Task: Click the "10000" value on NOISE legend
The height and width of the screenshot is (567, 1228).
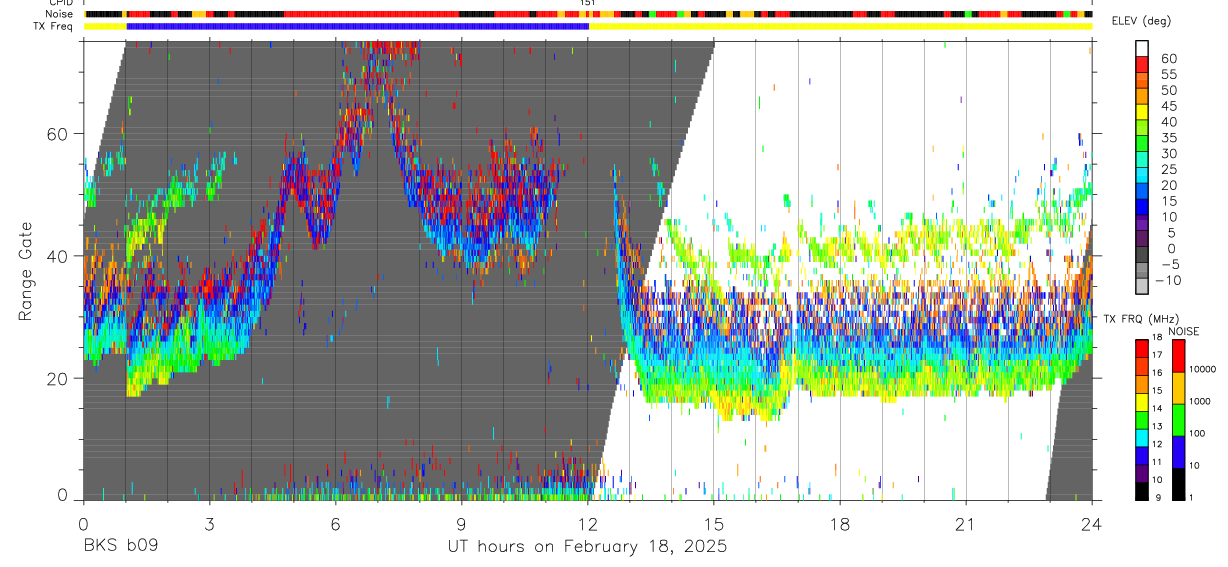Action: tap(1204, 369)
